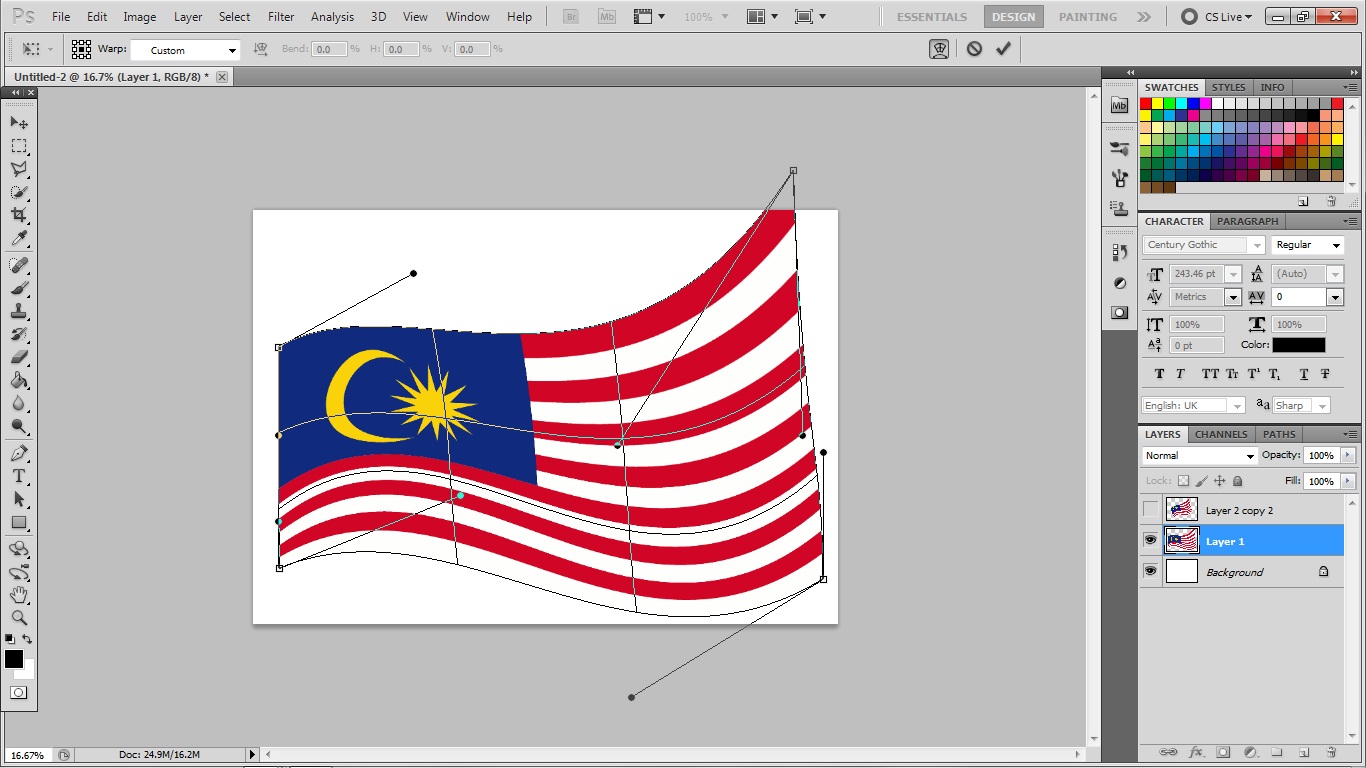Click the tracking value field showing 0
Image resolution: width=1366 pixels, height=768 pixels.
pyautogui.click(x=1299, y=297)
